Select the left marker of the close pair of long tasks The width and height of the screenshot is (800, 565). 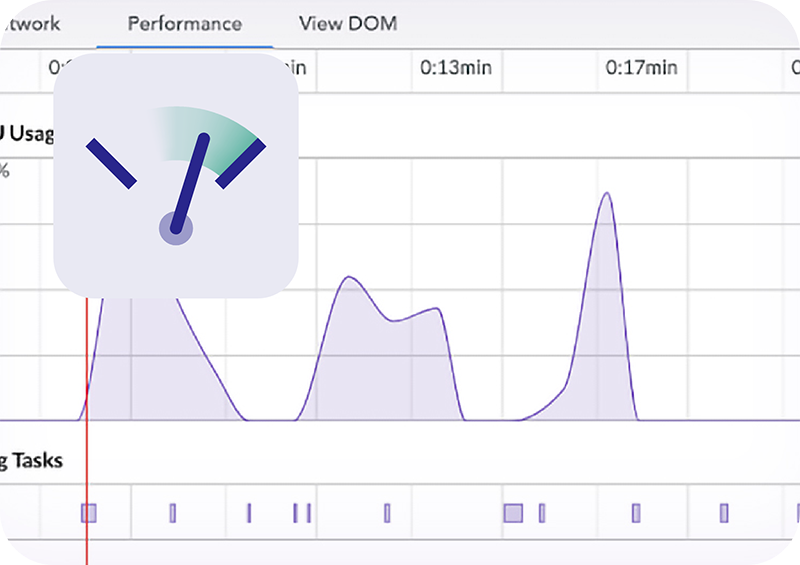point(296,513)
